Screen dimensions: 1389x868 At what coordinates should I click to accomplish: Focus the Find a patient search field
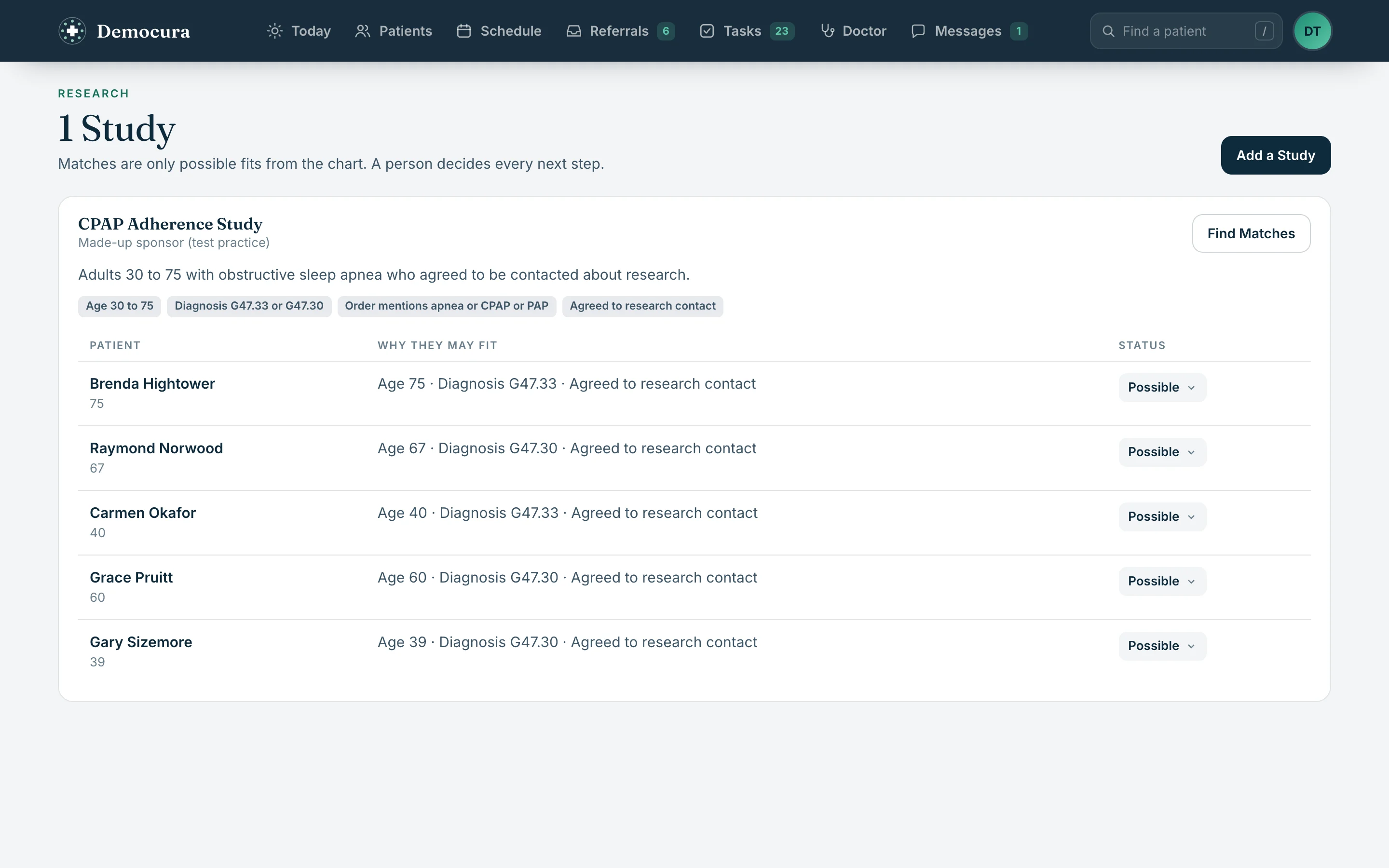click(1186, 31)
